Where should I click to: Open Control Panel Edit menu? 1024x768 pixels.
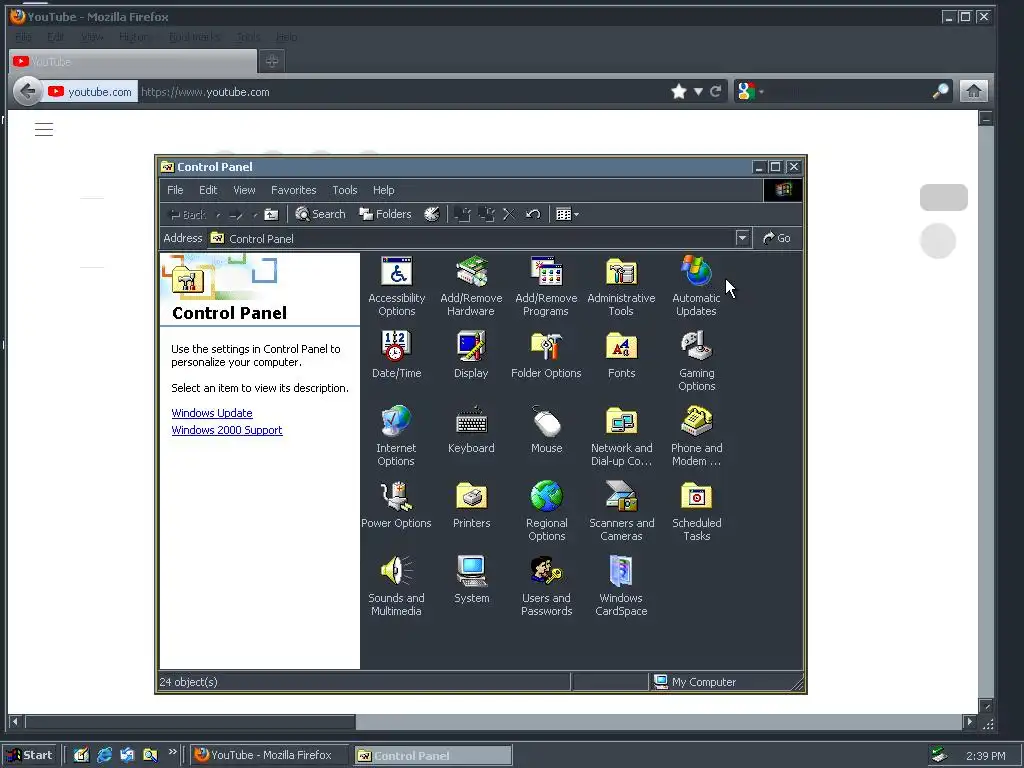[208, 190]
